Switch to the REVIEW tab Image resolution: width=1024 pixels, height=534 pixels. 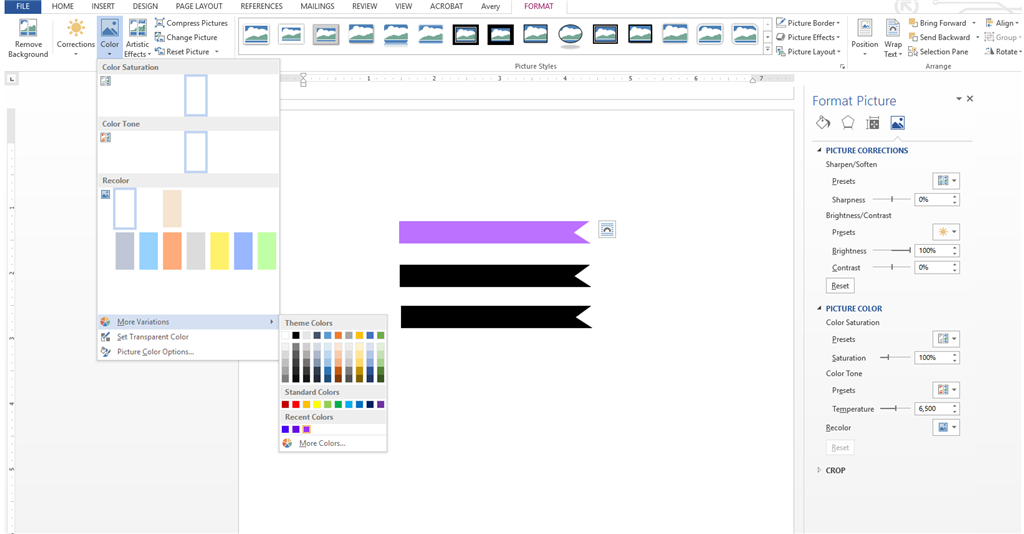(364, 7)
